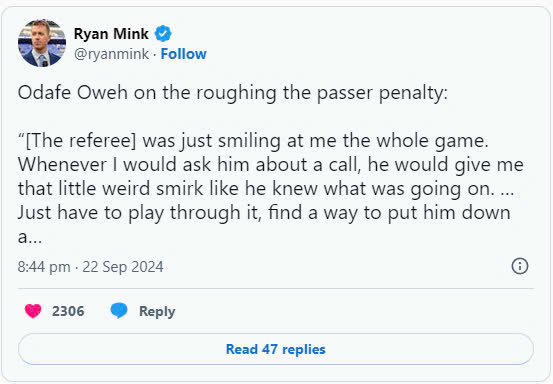Screen dimensions: 553x384
Task: Click the 2306 likes count
Action: tap(68, 311)
